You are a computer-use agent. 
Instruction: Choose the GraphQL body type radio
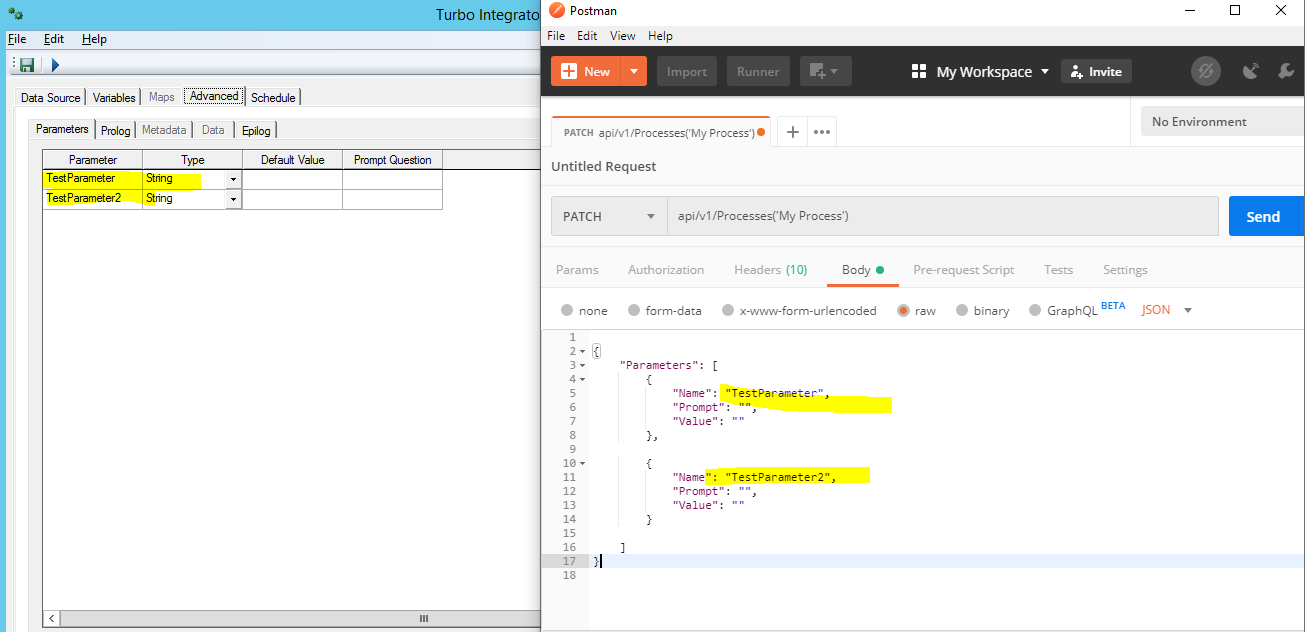click(x=1035, y=310)
